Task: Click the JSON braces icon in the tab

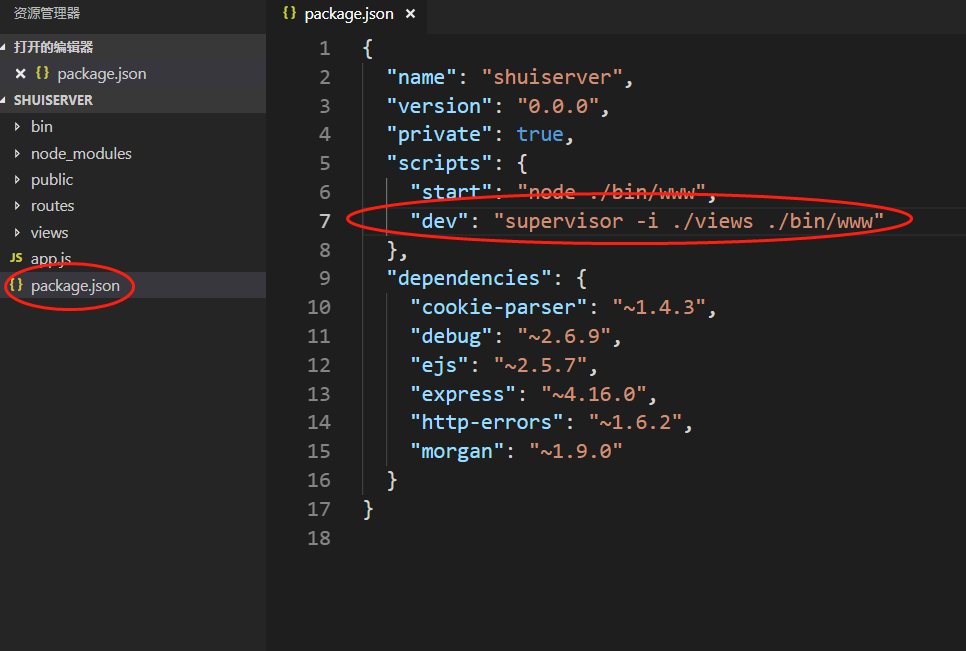Action: 290,13
